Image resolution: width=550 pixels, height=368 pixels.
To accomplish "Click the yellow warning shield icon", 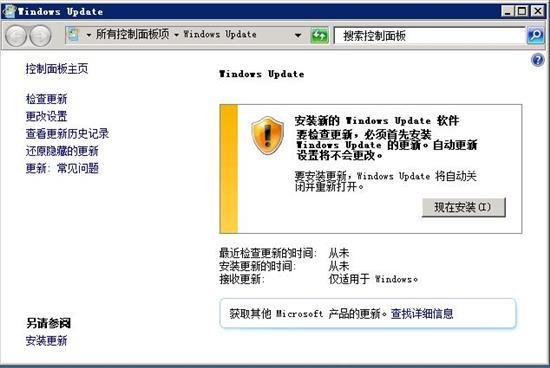I will pos(268,135).
